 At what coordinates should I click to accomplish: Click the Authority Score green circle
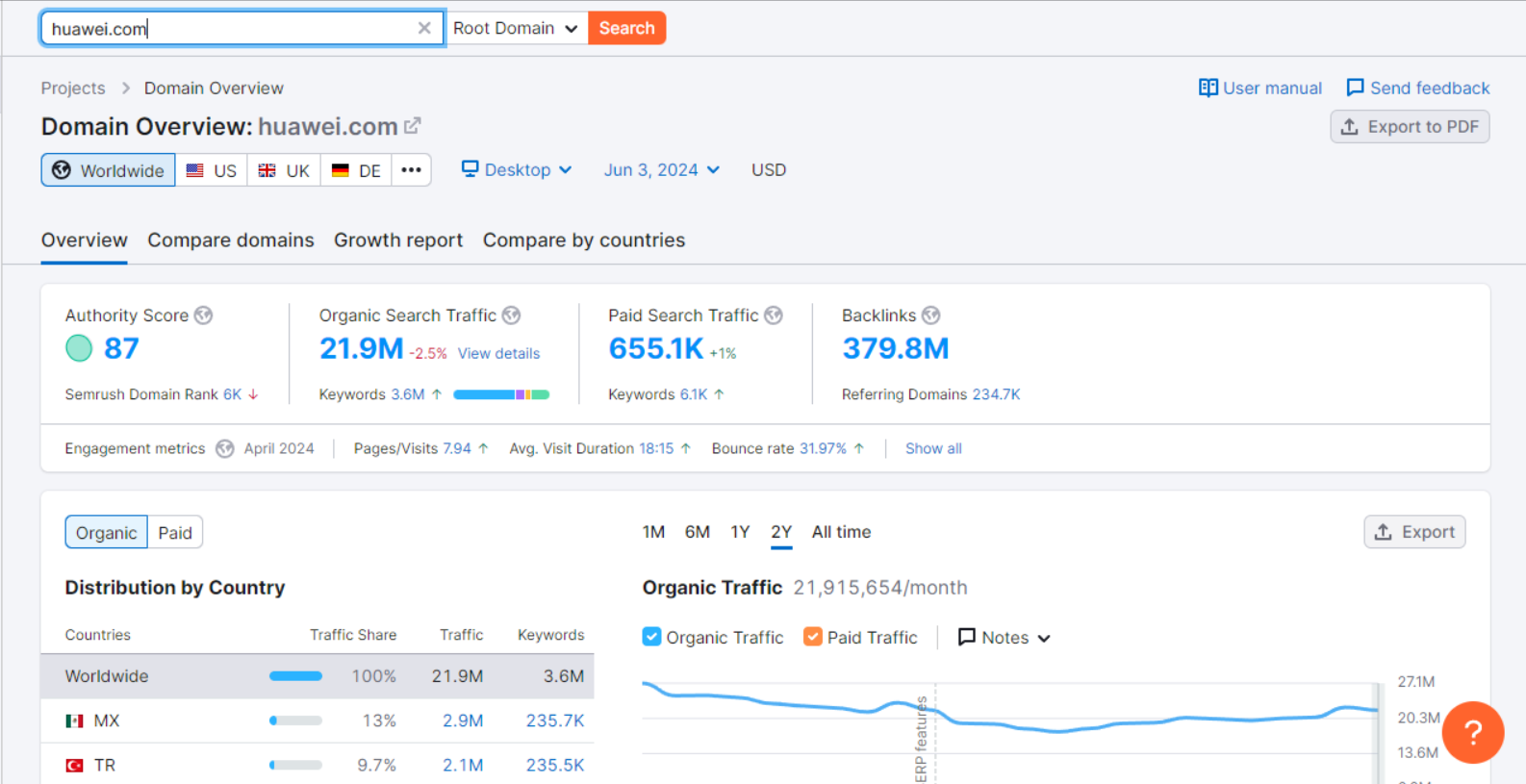coord(79,348)
